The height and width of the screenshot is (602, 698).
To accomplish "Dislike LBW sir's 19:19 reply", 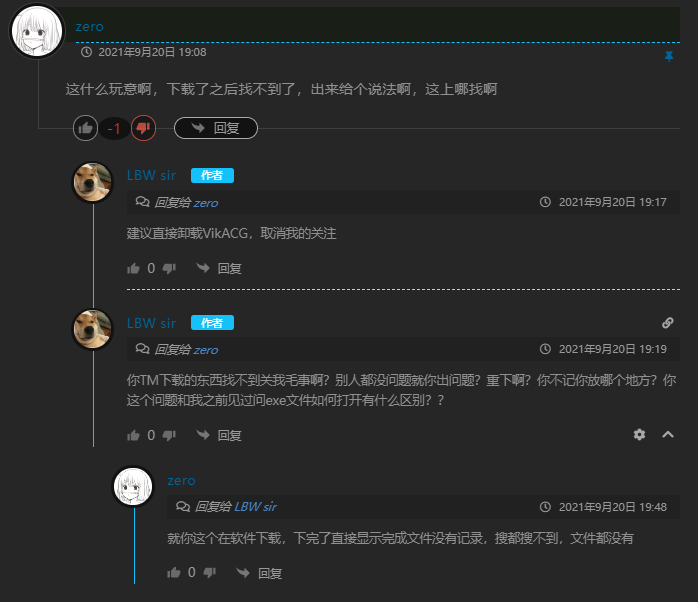I will (x=169, y=435).
